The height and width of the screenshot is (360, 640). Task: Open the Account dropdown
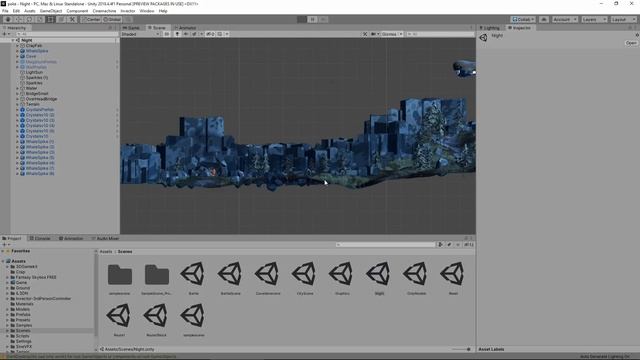[565, 19]
